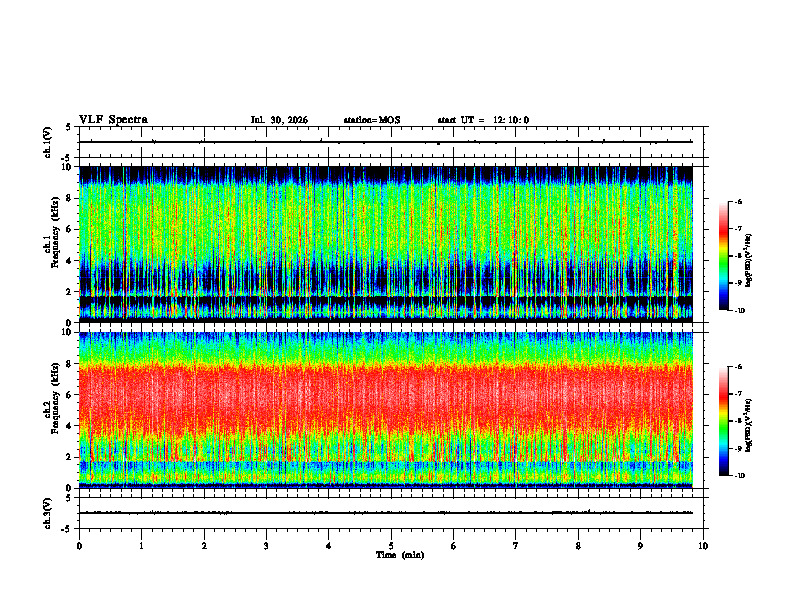Click the 5 minute tick label on time axis
The height and width of the screenshot is (612, 792).
391,546
